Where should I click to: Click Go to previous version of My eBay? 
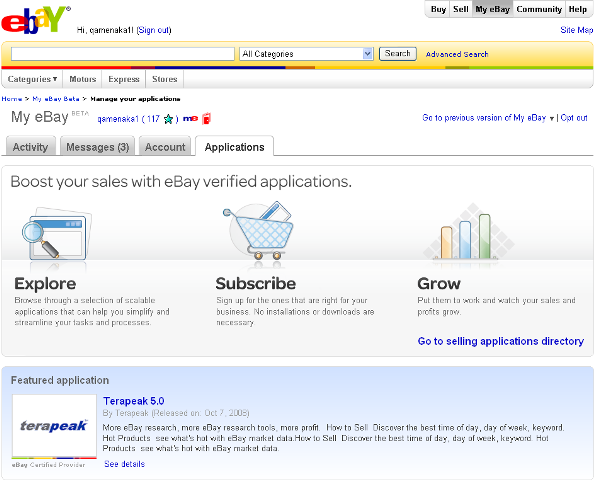(484, 118)
